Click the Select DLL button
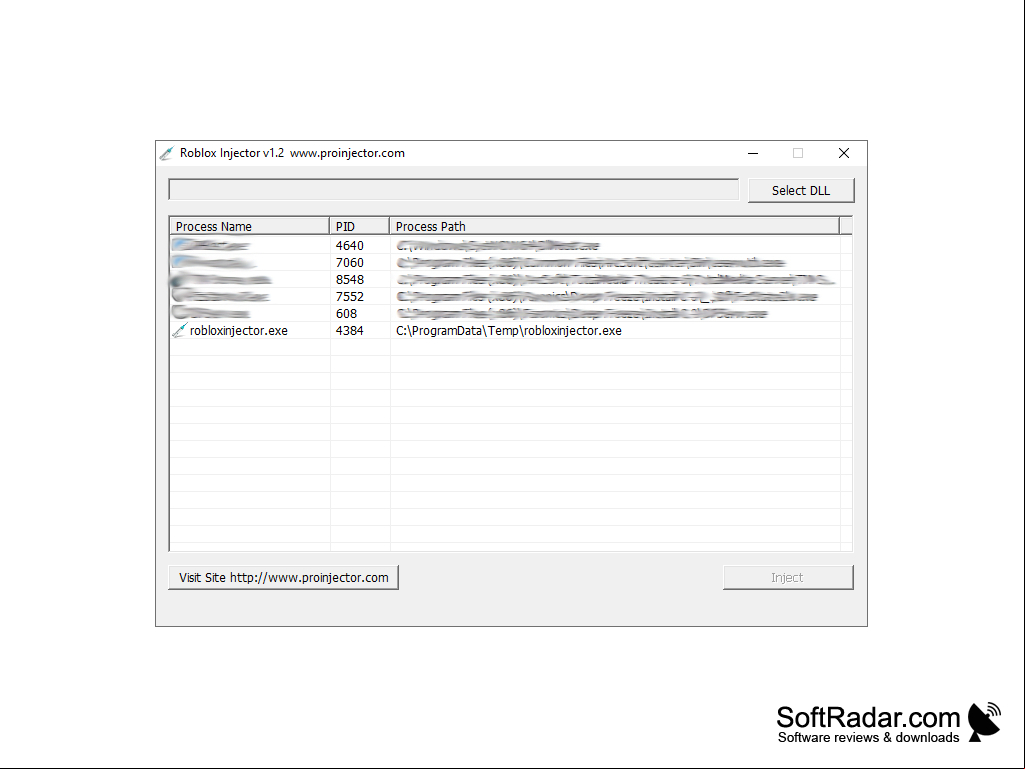This screenshot has width=1025, height=769. point(801,190)
